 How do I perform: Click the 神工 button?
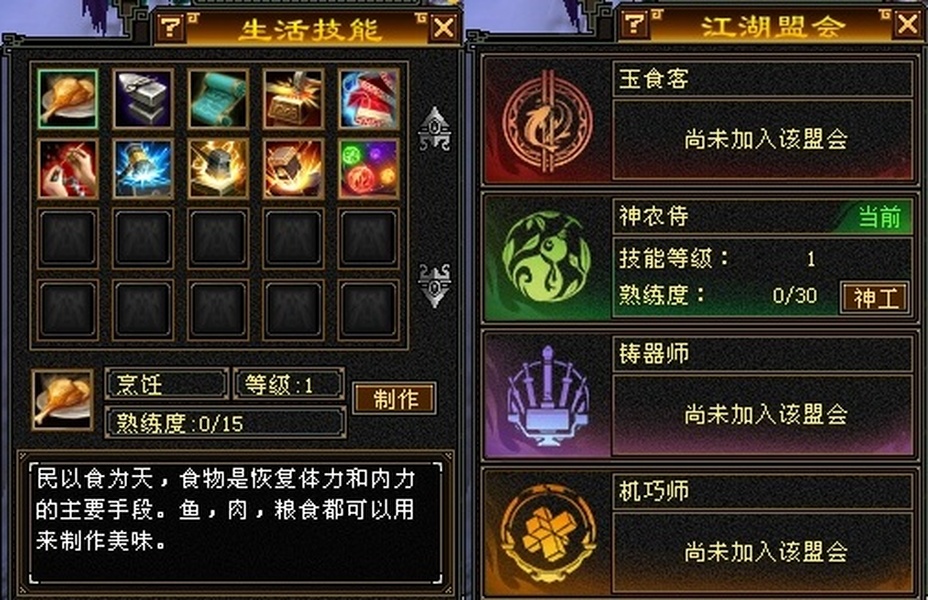875,297
